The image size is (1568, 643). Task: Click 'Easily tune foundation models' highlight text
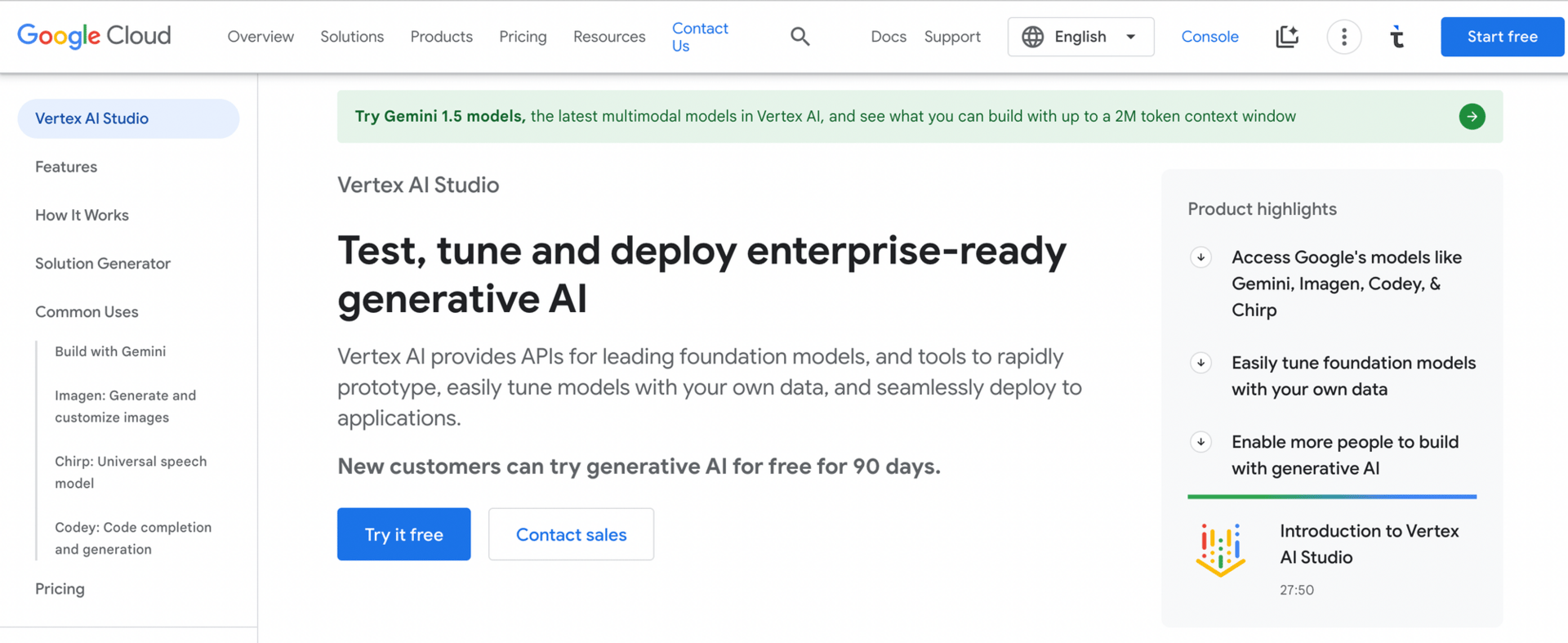[x=1353, y=376]
